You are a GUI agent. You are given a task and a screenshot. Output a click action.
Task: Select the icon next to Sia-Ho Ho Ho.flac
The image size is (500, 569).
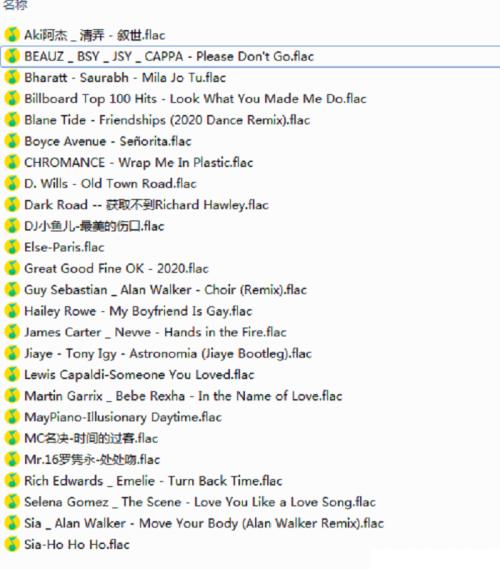click(12, 544)
